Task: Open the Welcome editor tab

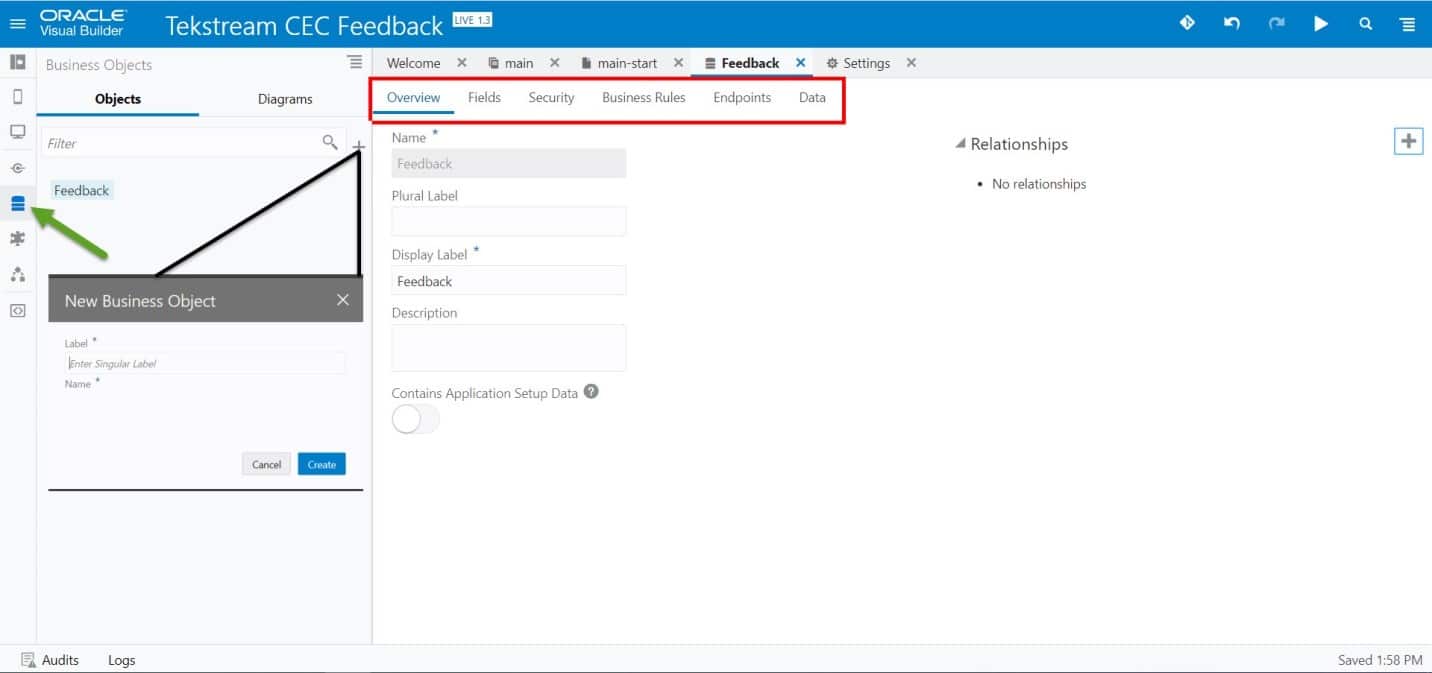Action: (413, 63)
